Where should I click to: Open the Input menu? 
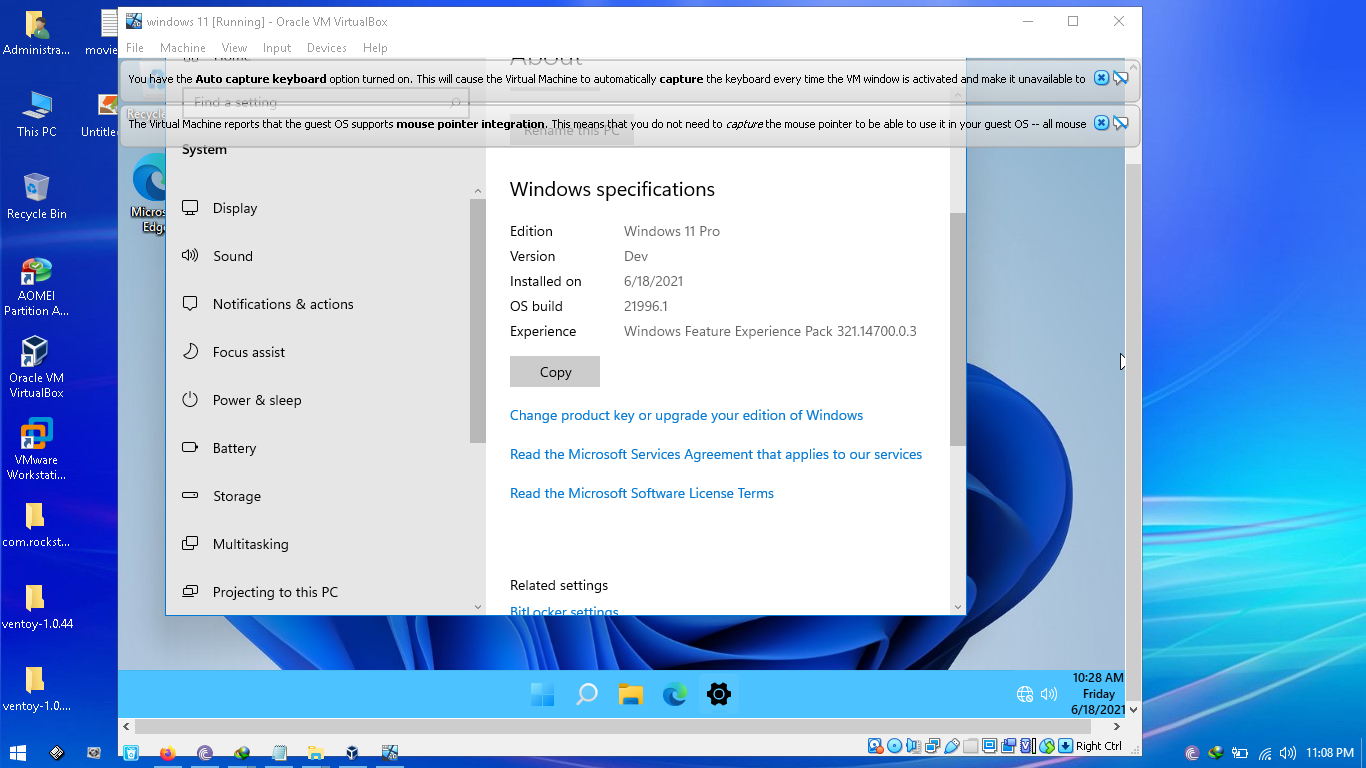[x=277, y=48]
